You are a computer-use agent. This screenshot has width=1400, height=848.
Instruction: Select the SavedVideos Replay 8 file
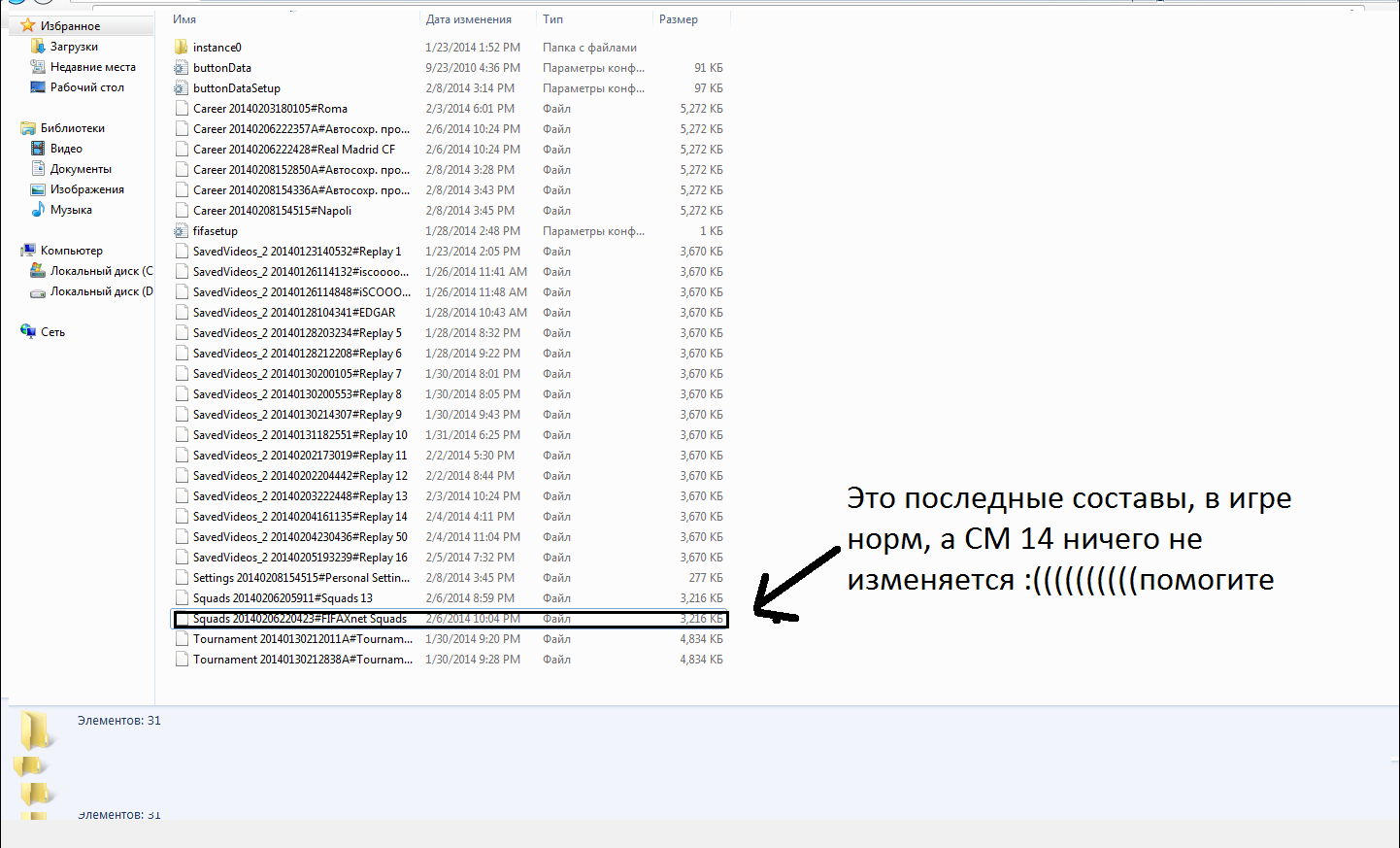coord(297,393)
